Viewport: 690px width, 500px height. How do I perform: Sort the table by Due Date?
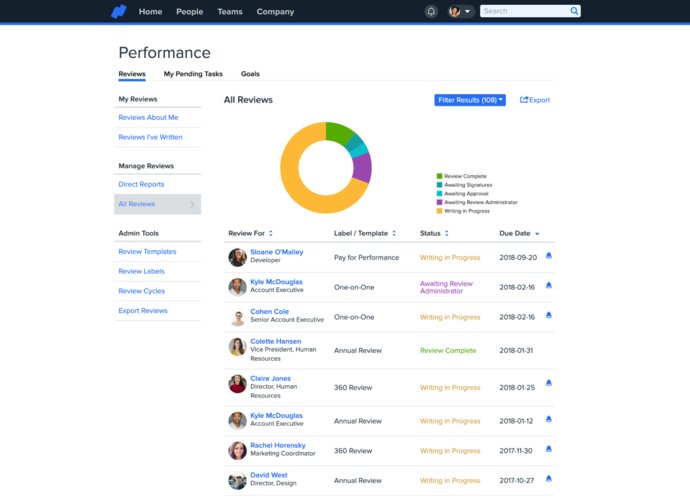pos(519,233)
